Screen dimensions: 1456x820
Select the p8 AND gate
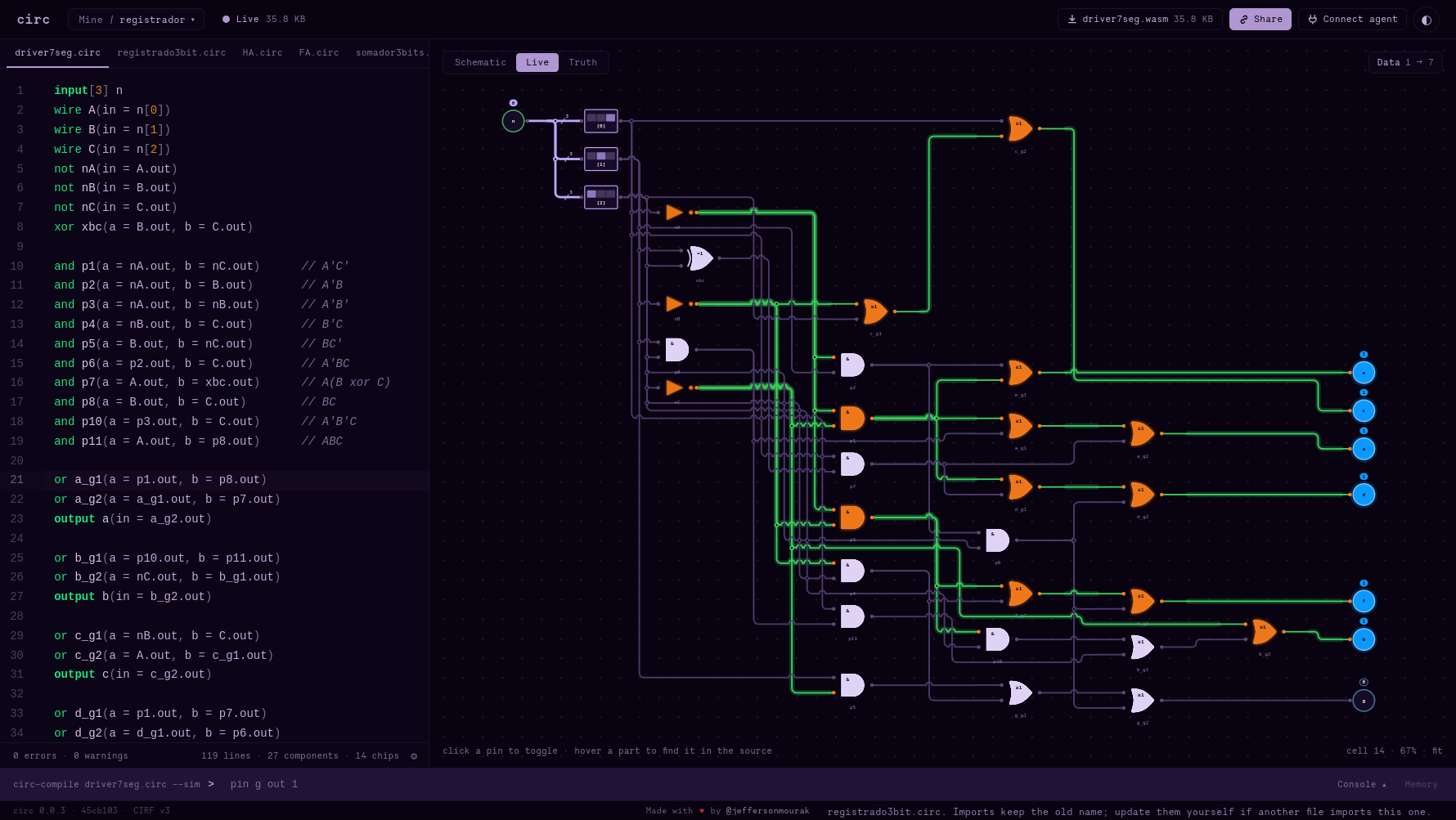tap(677, 350)
